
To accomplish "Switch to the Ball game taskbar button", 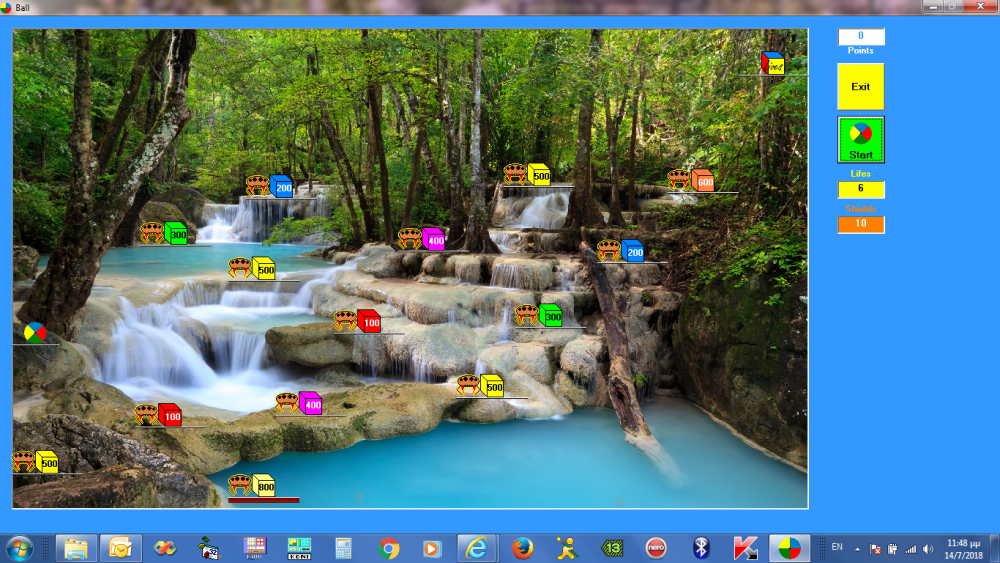I will tap(789, 548).
